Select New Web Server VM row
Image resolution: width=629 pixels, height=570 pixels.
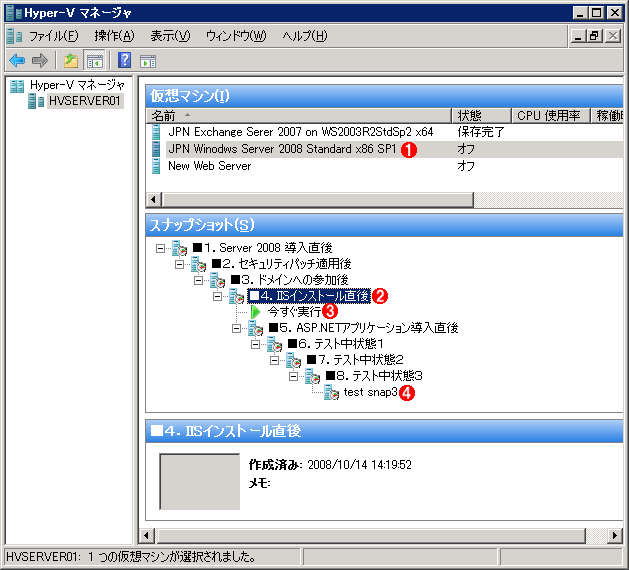[x=384, y=166]
